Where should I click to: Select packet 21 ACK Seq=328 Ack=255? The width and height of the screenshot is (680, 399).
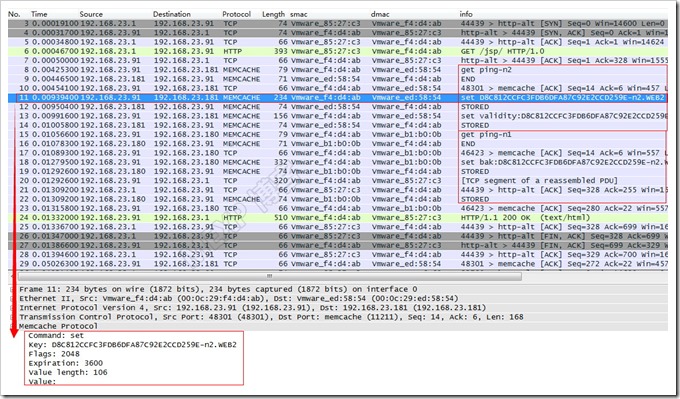coord(338,190)
